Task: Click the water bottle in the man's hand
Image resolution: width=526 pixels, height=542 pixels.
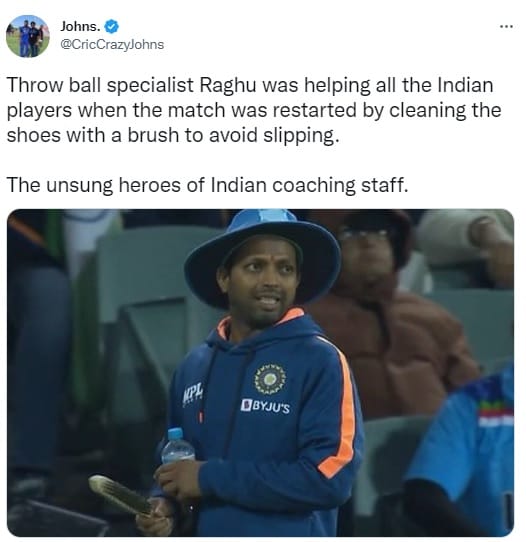Action: [177, 445]
